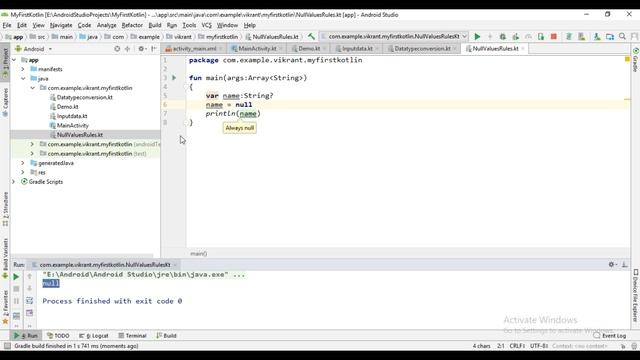Open Gradle side panel tab
The width and height of the screenshot is (640, 360).
click(636, 60)
